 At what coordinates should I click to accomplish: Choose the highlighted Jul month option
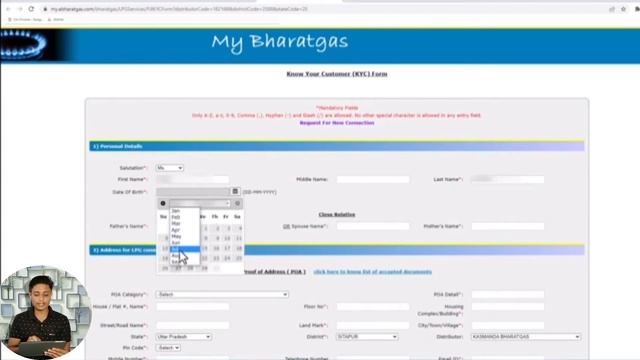pos(185,249)
